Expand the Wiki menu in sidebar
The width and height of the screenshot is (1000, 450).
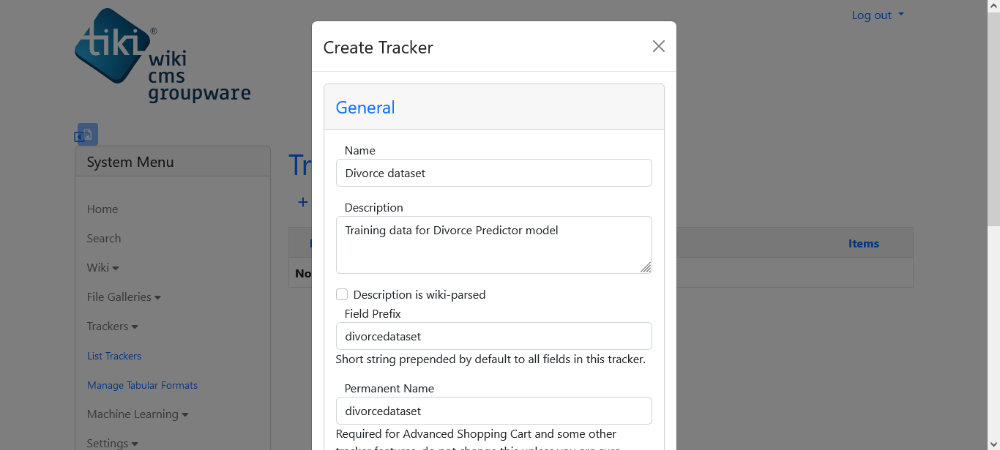point(103,268)
